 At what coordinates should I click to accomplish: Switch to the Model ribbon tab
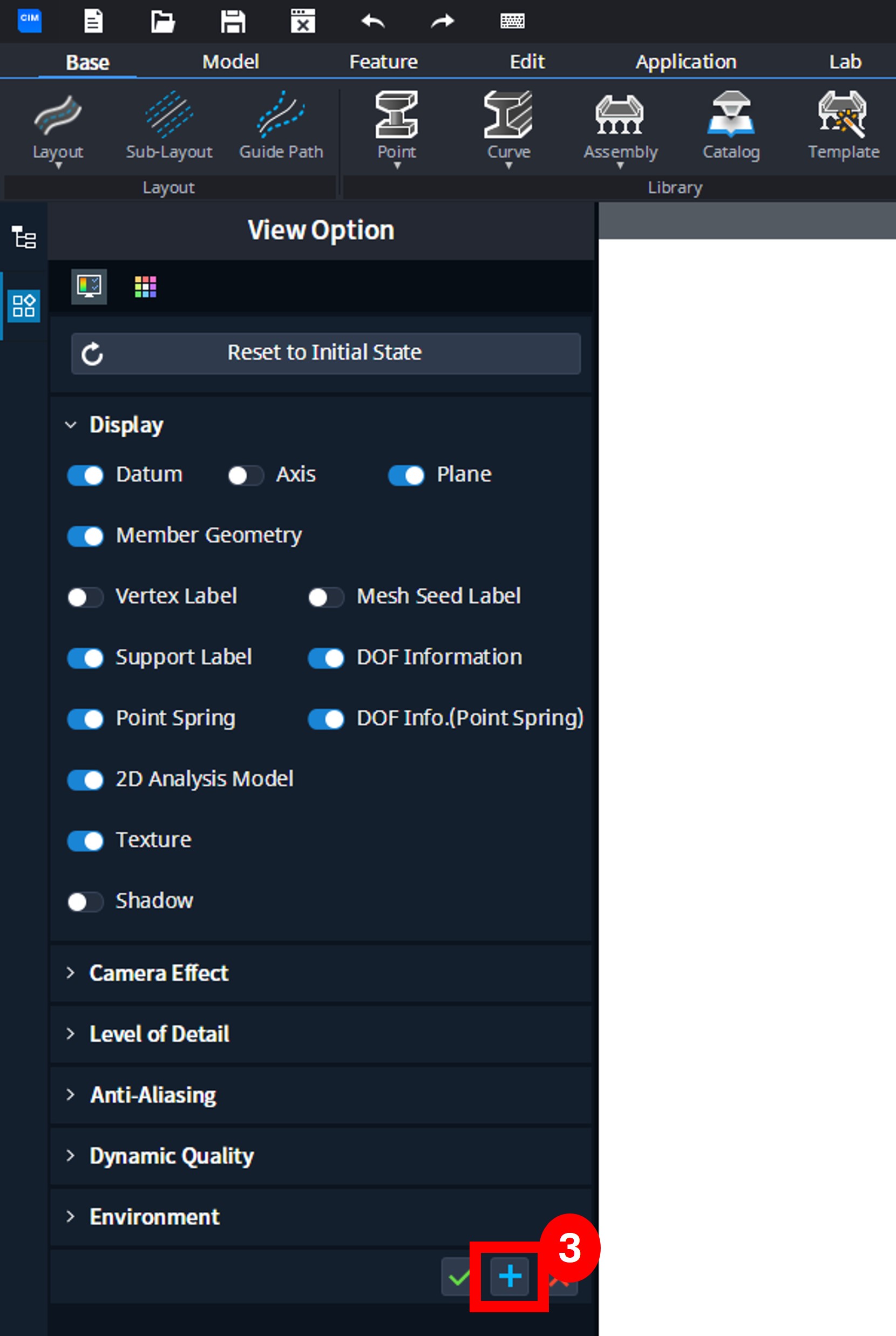tap(230, 61)
